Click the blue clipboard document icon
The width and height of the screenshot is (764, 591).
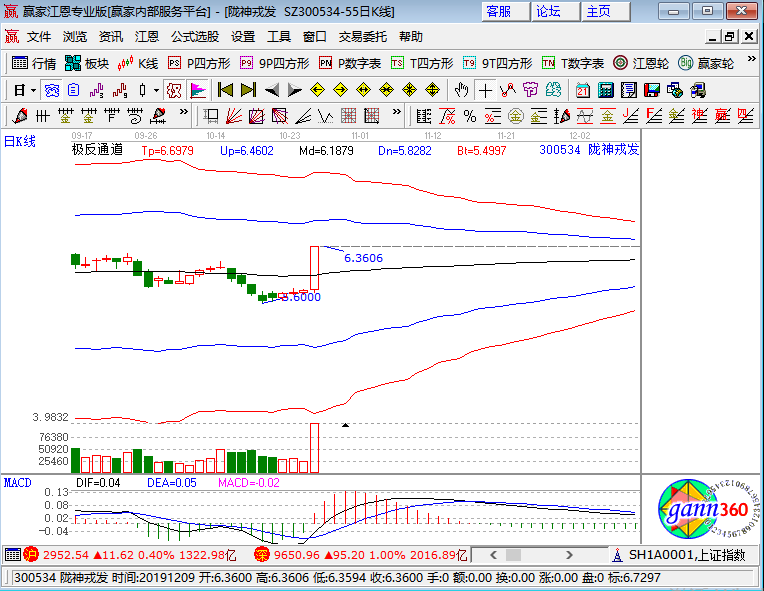tap(74, 91)
